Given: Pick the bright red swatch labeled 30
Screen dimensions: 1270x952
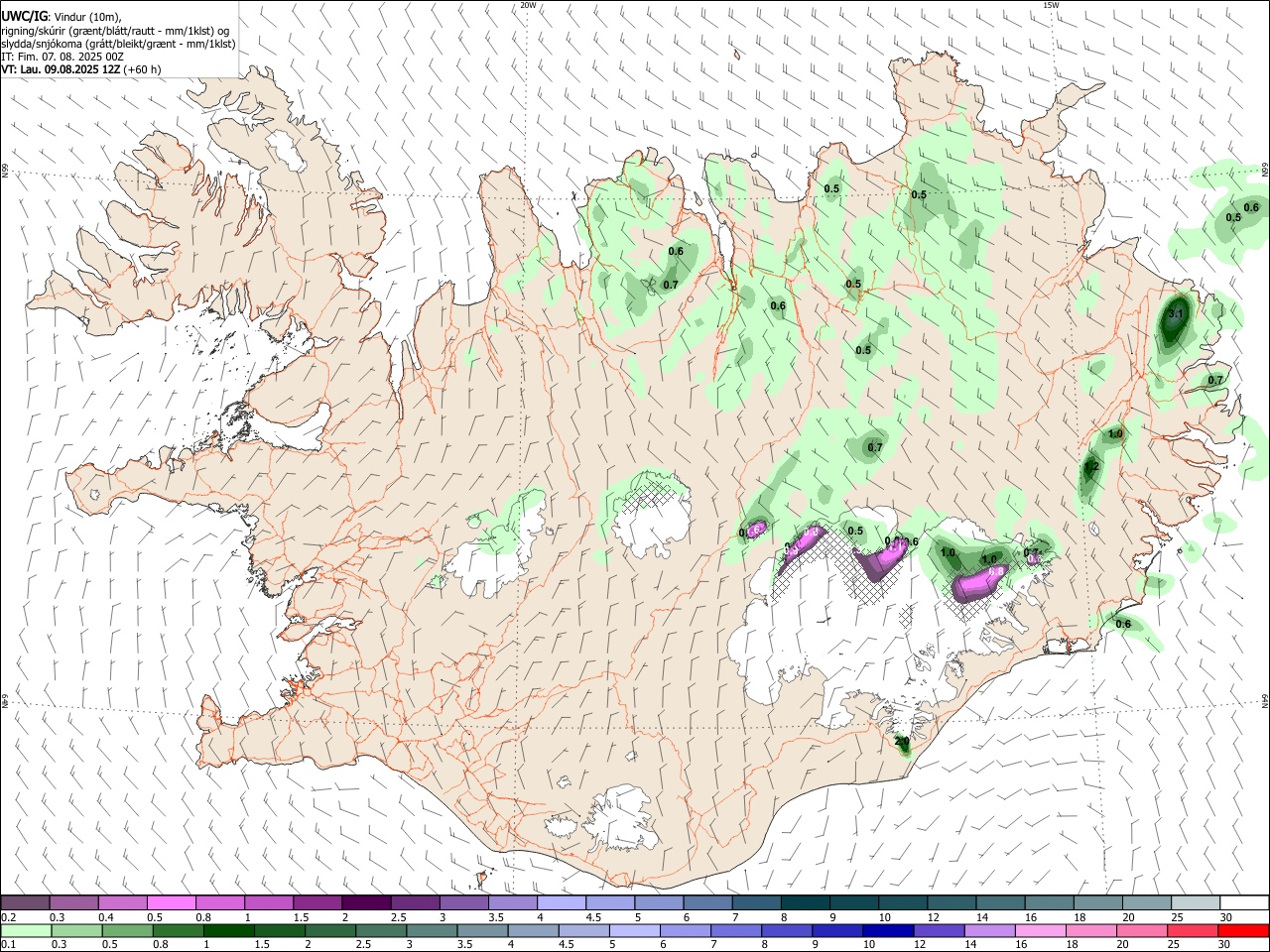Looking at the screenshot, I should click(1244, 930).
